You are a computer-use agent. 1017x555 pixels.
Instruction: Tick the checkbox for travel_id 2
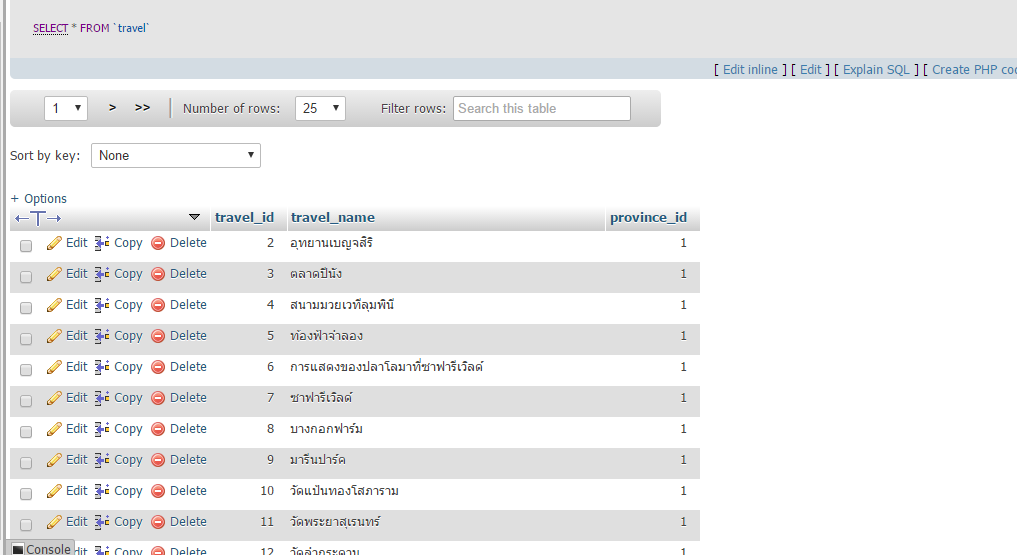(x=26, y=246)
